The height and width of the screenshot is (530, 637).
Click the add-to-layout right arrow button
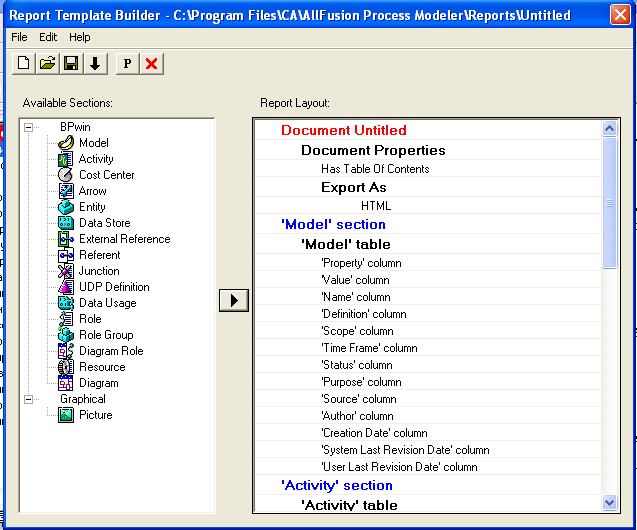pos(234,301)
